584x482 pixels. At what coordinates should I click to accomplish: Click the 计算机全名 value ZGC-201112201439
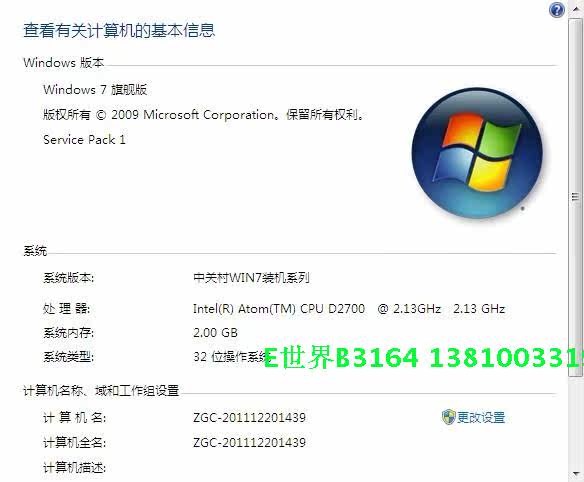click(x=249, y=443)
